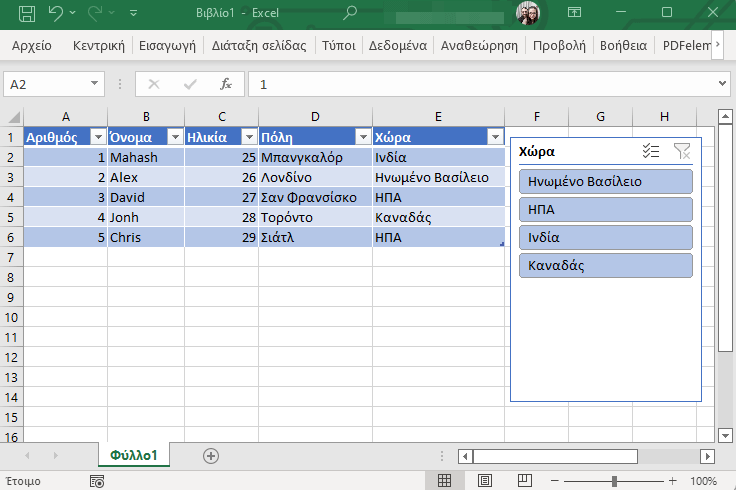Open the Ηλικία column filter dropdown
Screen dimensions: 736x490
coord(248,138)
